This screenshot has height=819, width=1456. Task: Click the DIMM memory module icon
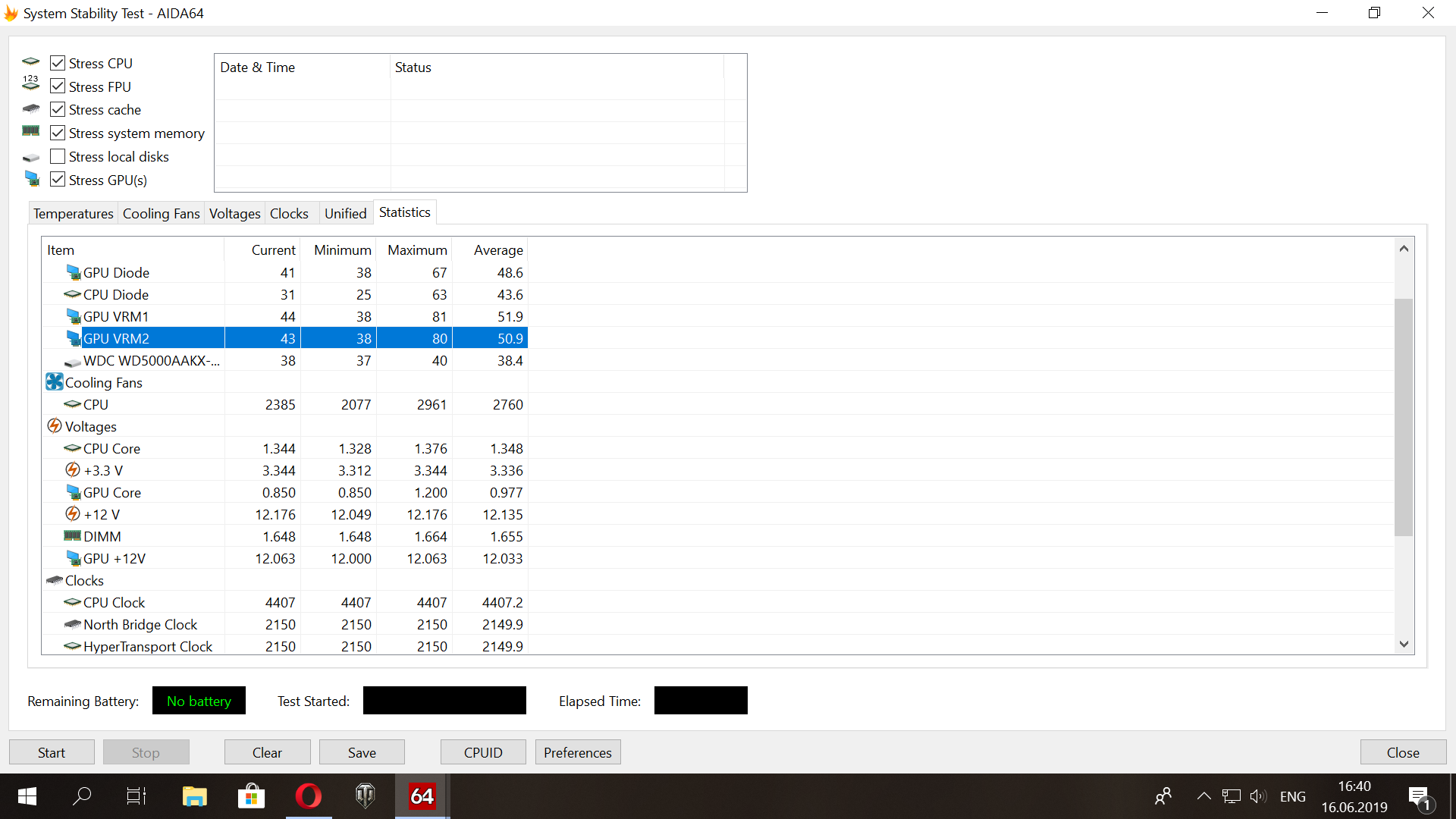(x=72, y=536)
